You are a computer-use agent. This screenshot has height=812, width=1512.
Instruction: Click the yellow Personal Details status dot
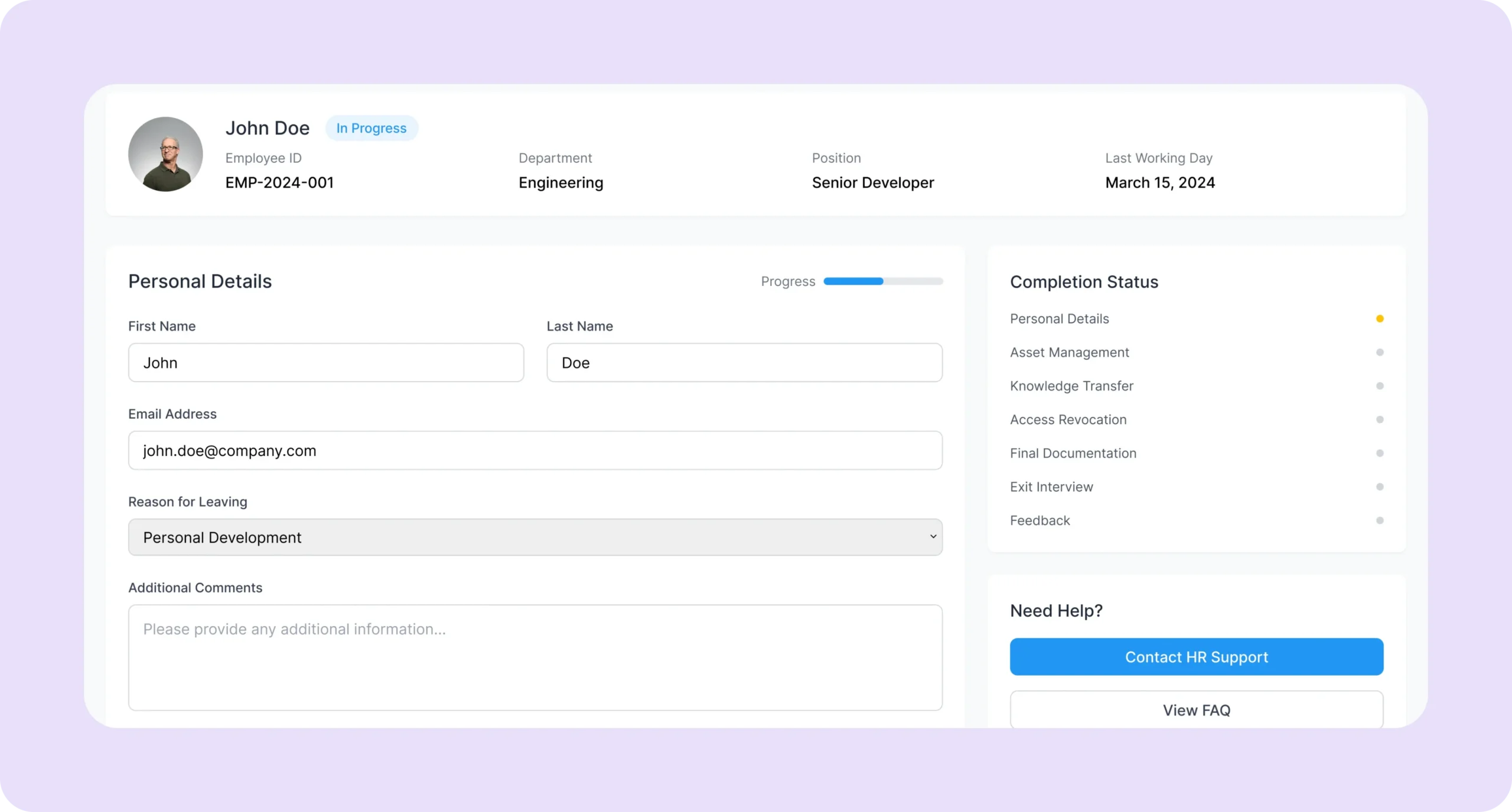tap(1379, 319)
